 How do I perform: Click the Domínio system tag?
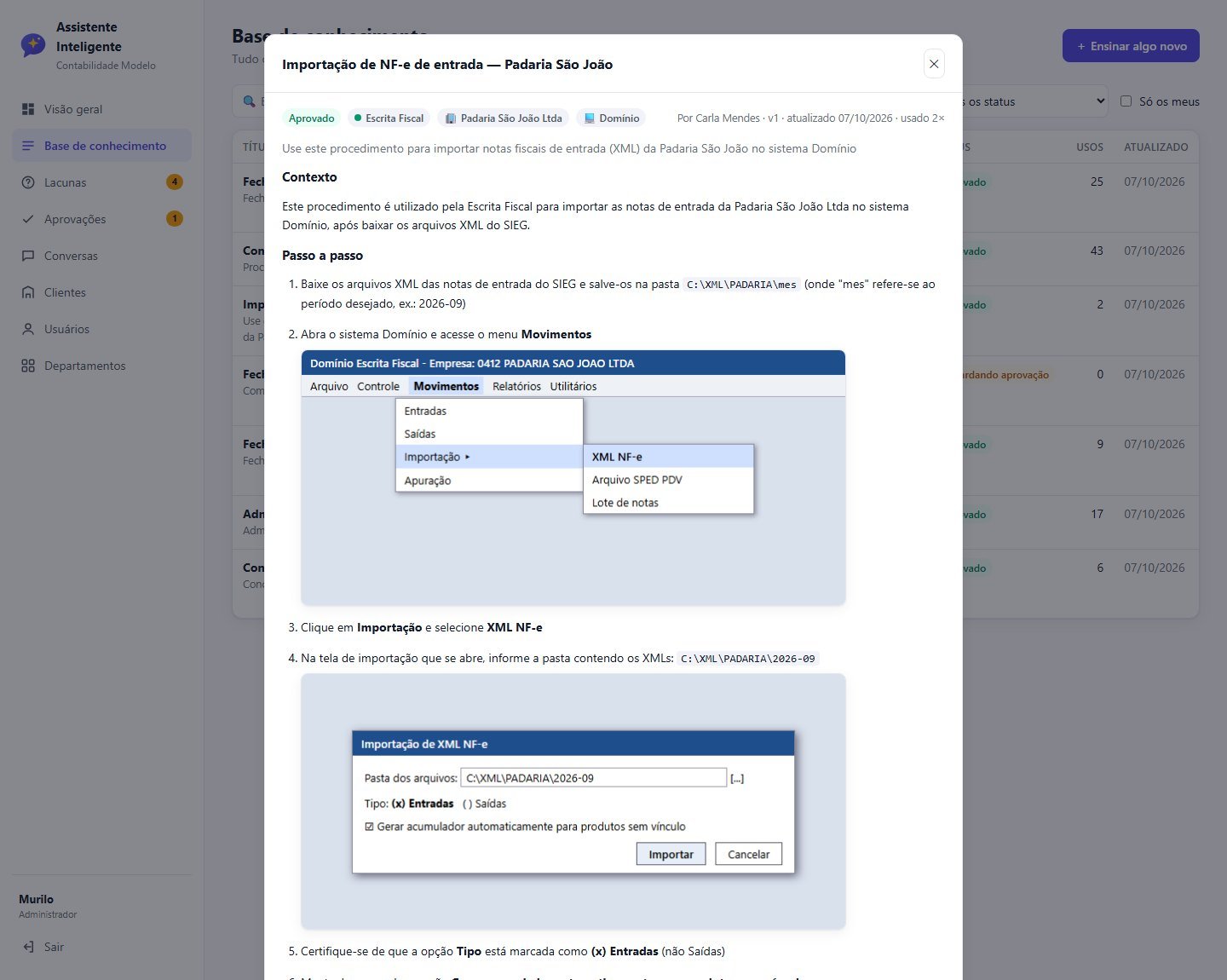pos(611,118)
